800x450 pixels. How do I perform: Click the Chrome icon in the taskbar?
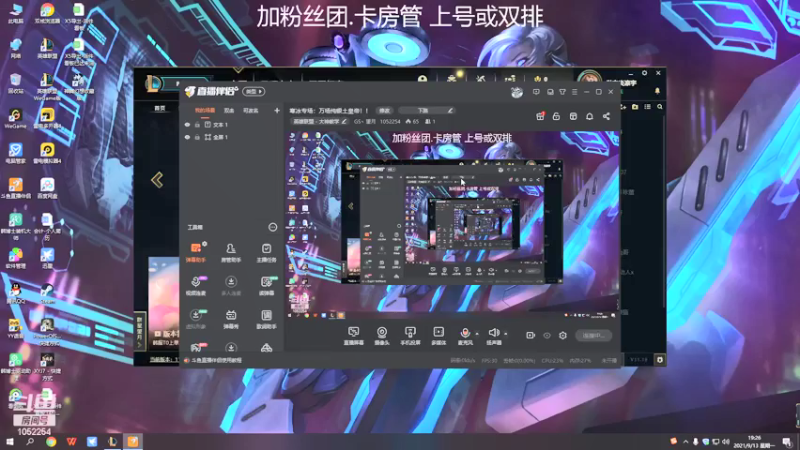pos(51,441)
